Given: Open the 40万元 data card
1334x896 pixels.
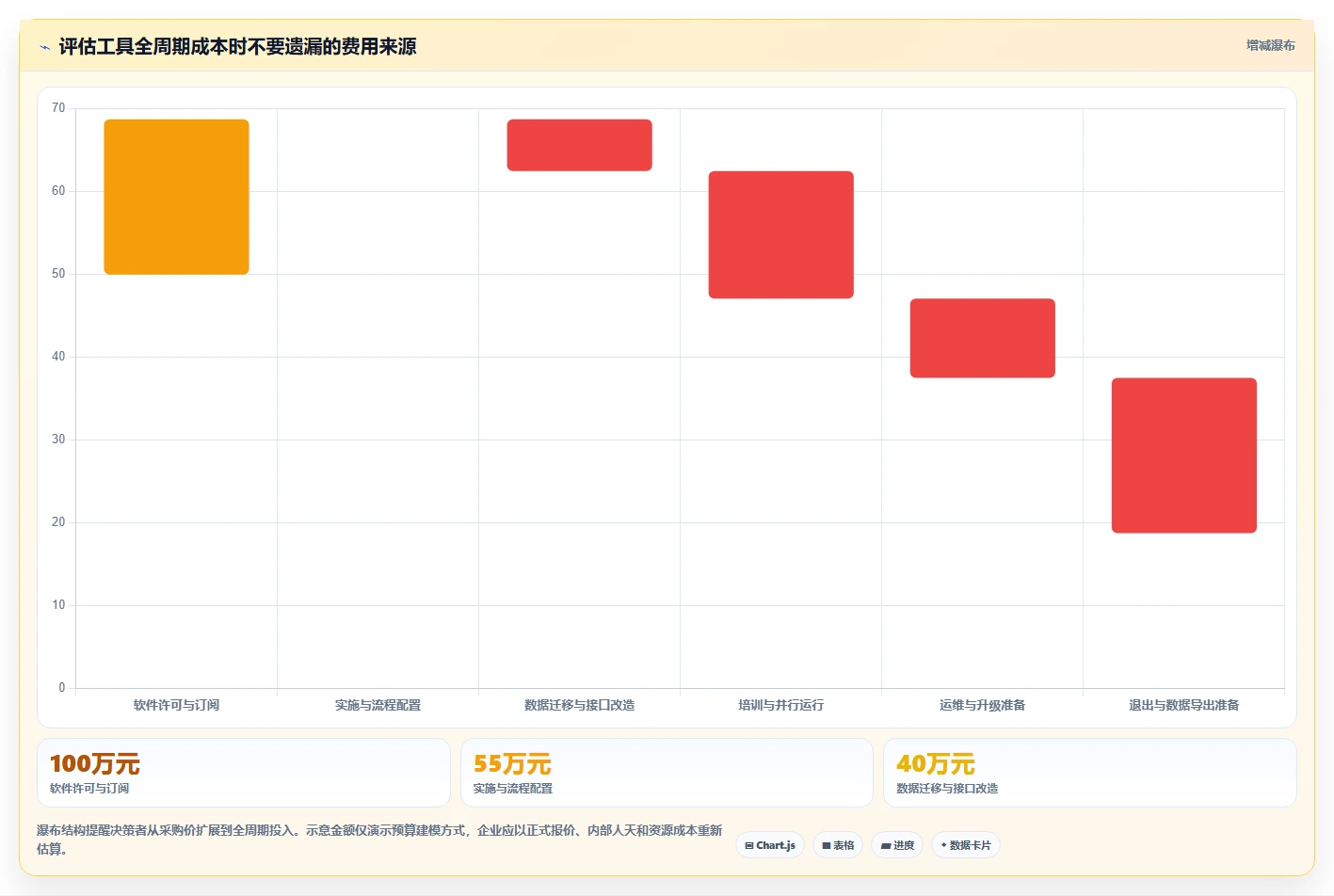Looking at the screenshot, I should 1089,773.
